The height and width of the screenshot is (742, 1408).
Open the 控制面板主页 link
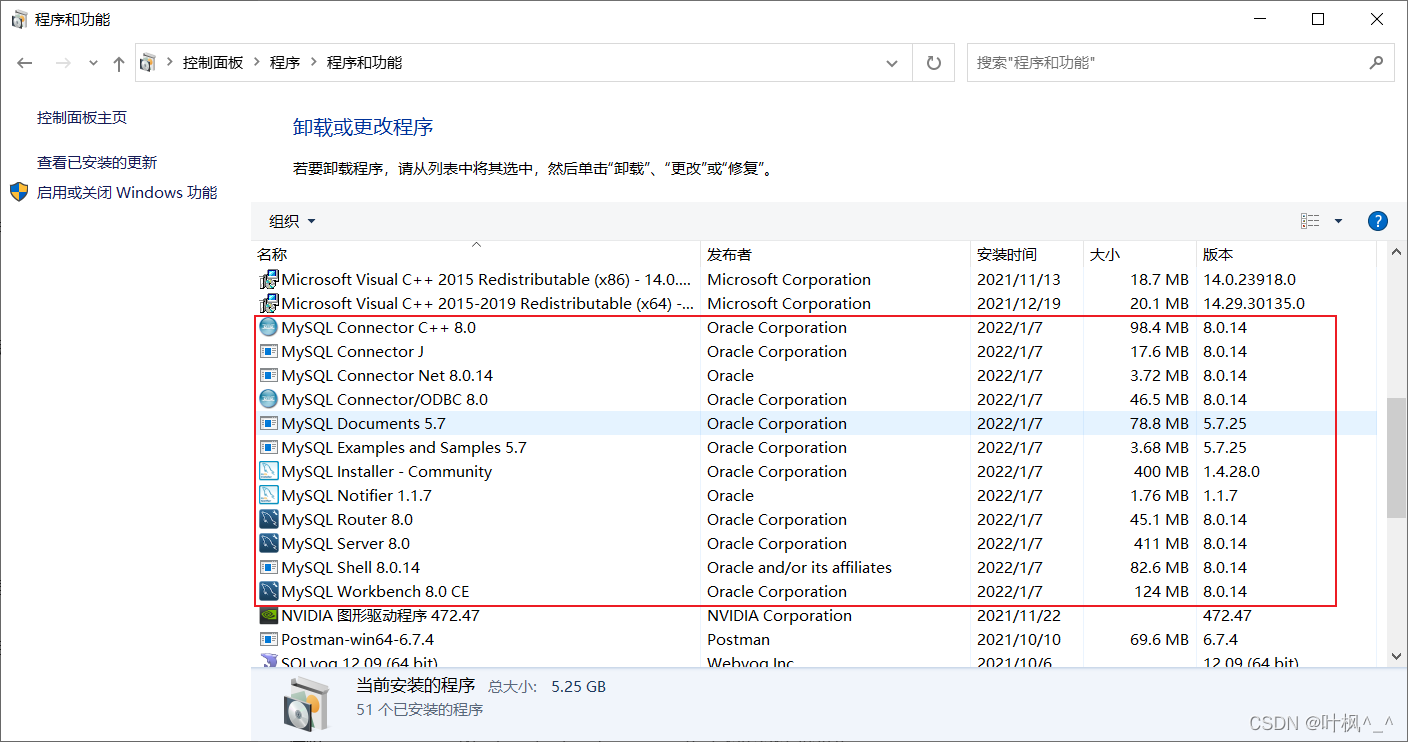pyautogui.click(x=82, y=118)
